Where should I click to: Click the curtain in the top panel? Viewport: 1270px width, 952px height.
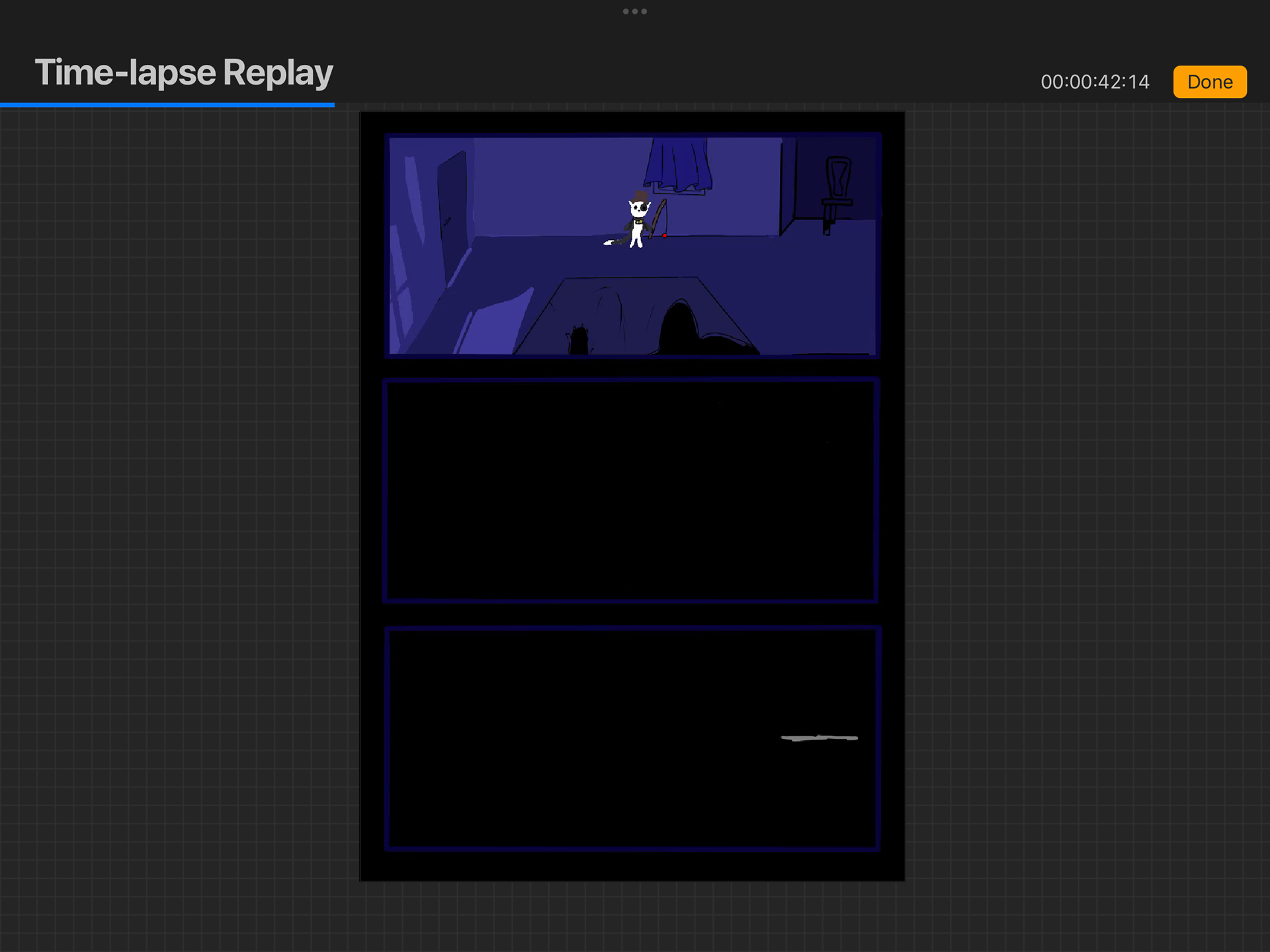(x=677, y=165)
